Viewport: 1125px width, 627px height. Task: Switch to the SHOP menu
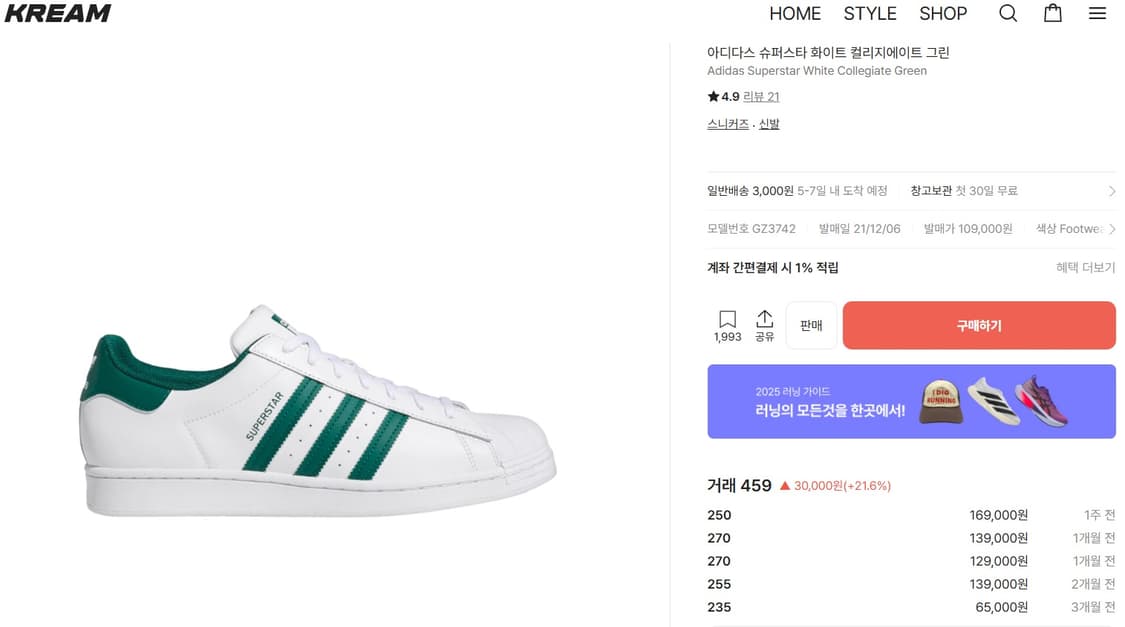coord(943,13)
